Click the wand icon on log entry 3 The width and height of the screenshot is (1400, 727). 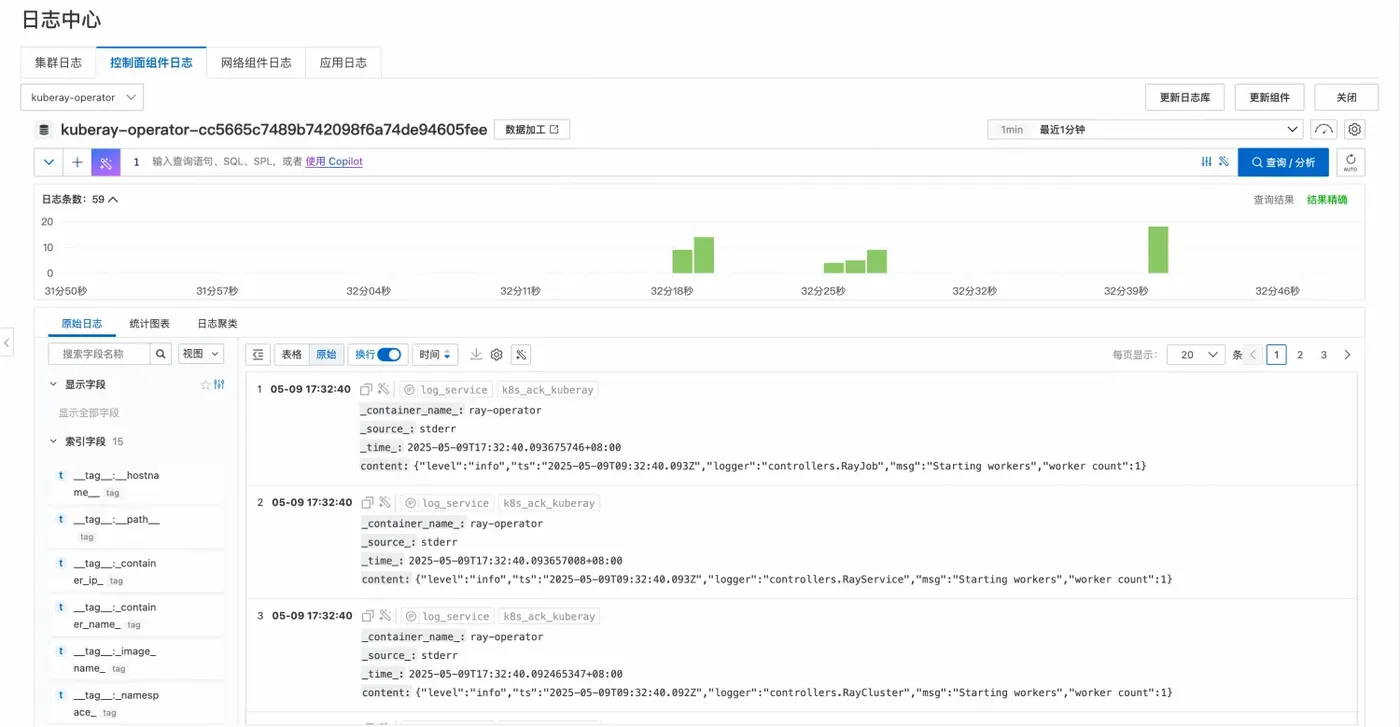(385, 616)
